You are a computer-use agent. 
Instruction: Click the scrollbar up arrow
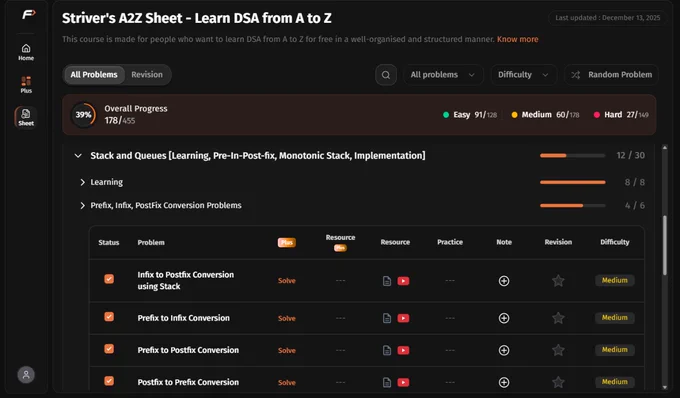click(x=665, y=148)
